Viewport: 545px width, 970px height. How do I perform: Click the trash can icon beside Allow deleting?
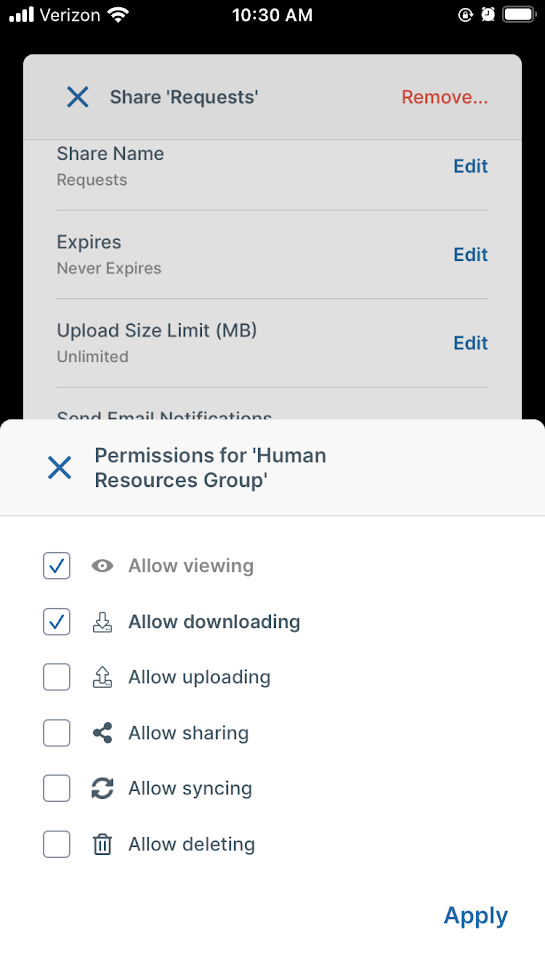pyautogui.click(x=102, y=844)
